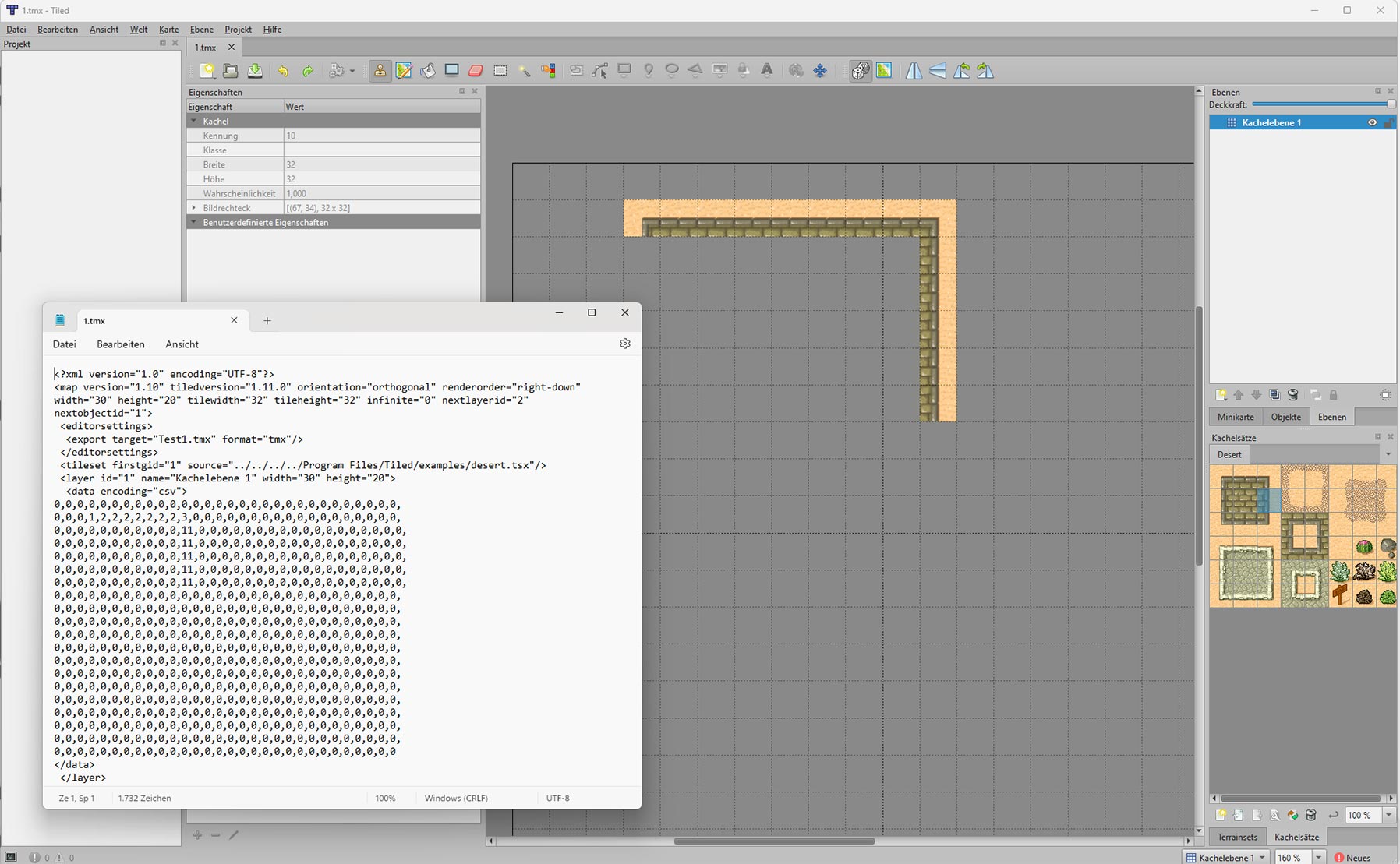Select the Bucket Fill tool
1400x864 pixels.
428,71
